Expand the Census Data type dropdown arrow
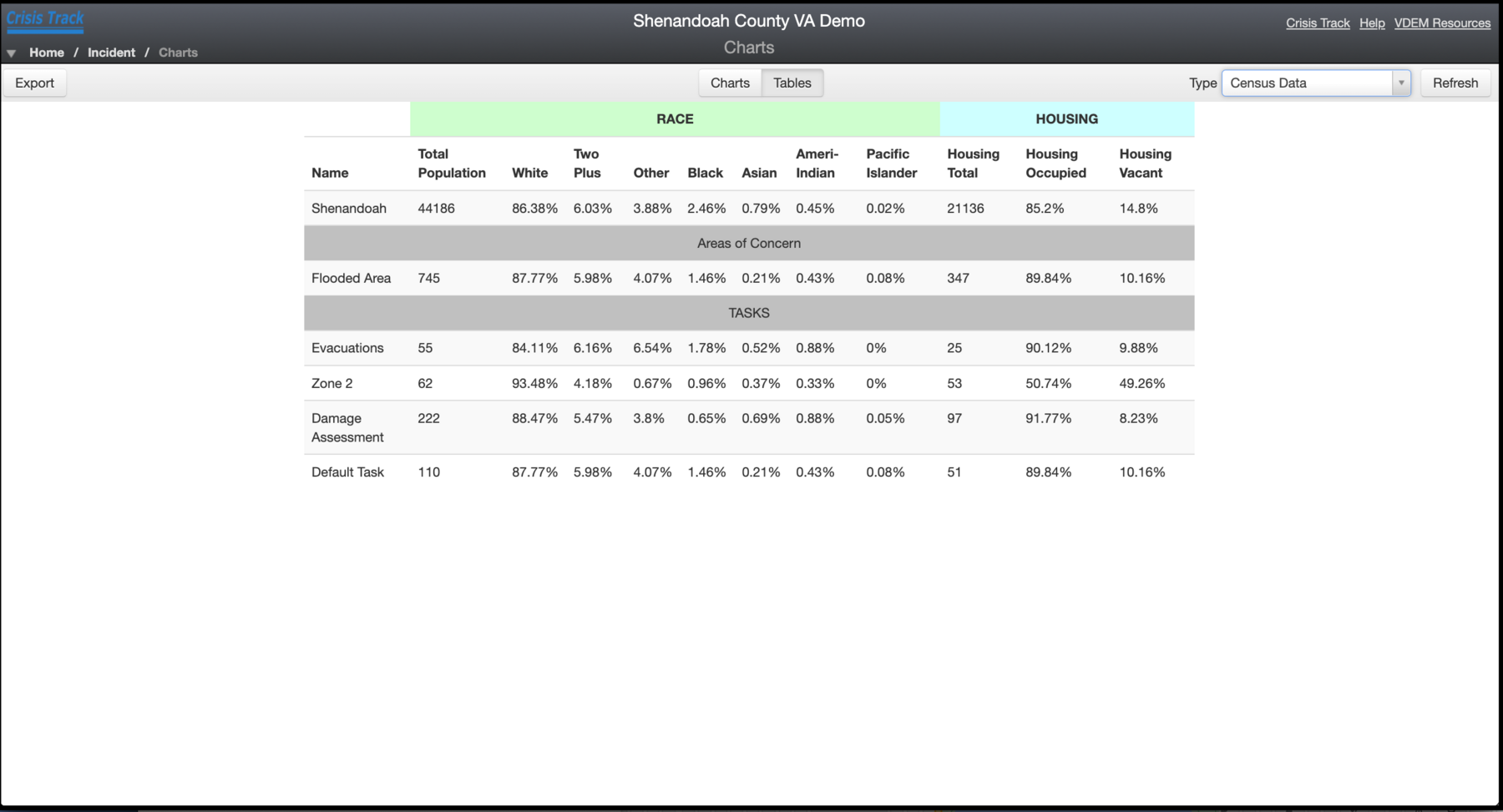 pos(1401,83)
